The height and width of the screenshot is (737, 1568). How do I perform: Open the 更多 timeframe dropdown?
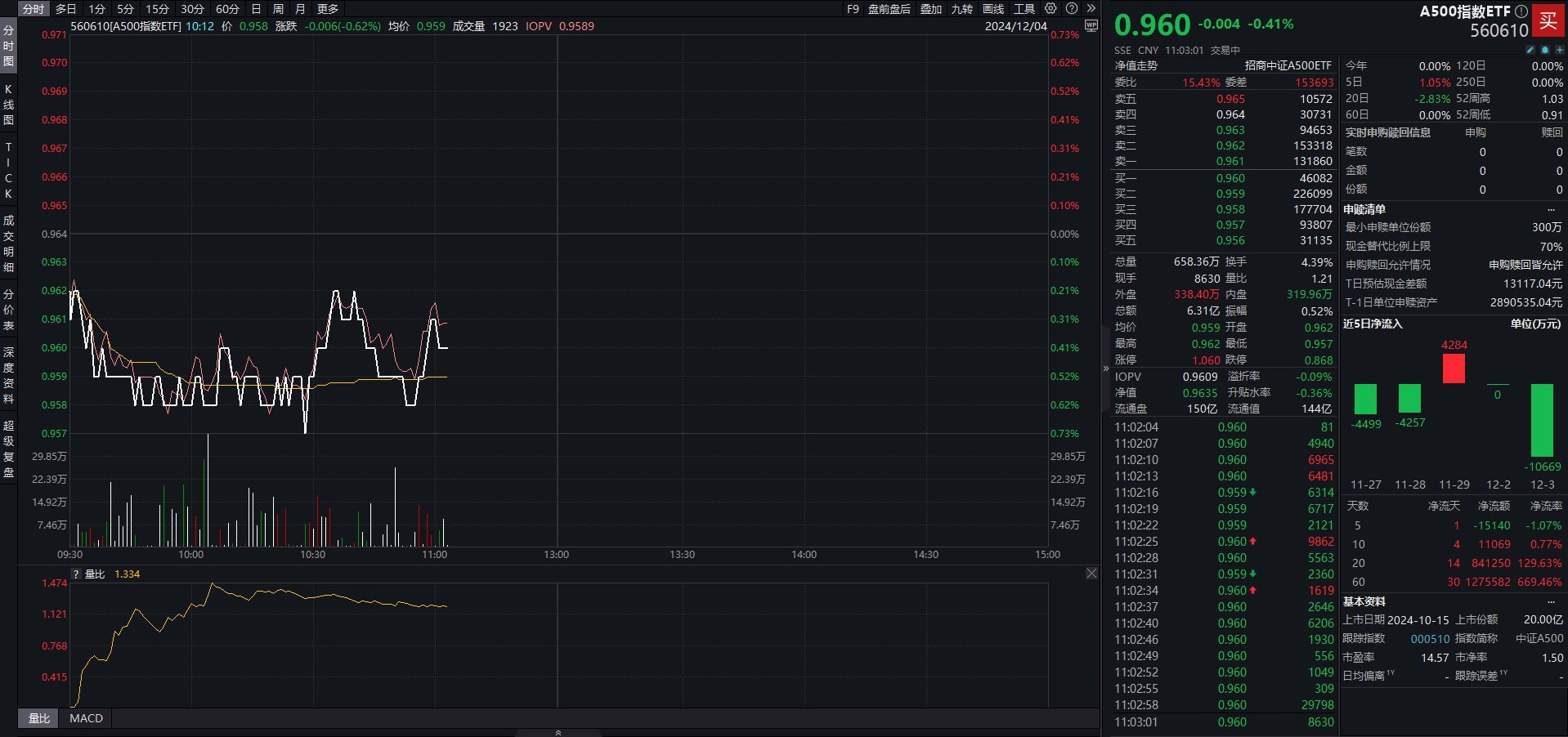(x=328, y=9)
